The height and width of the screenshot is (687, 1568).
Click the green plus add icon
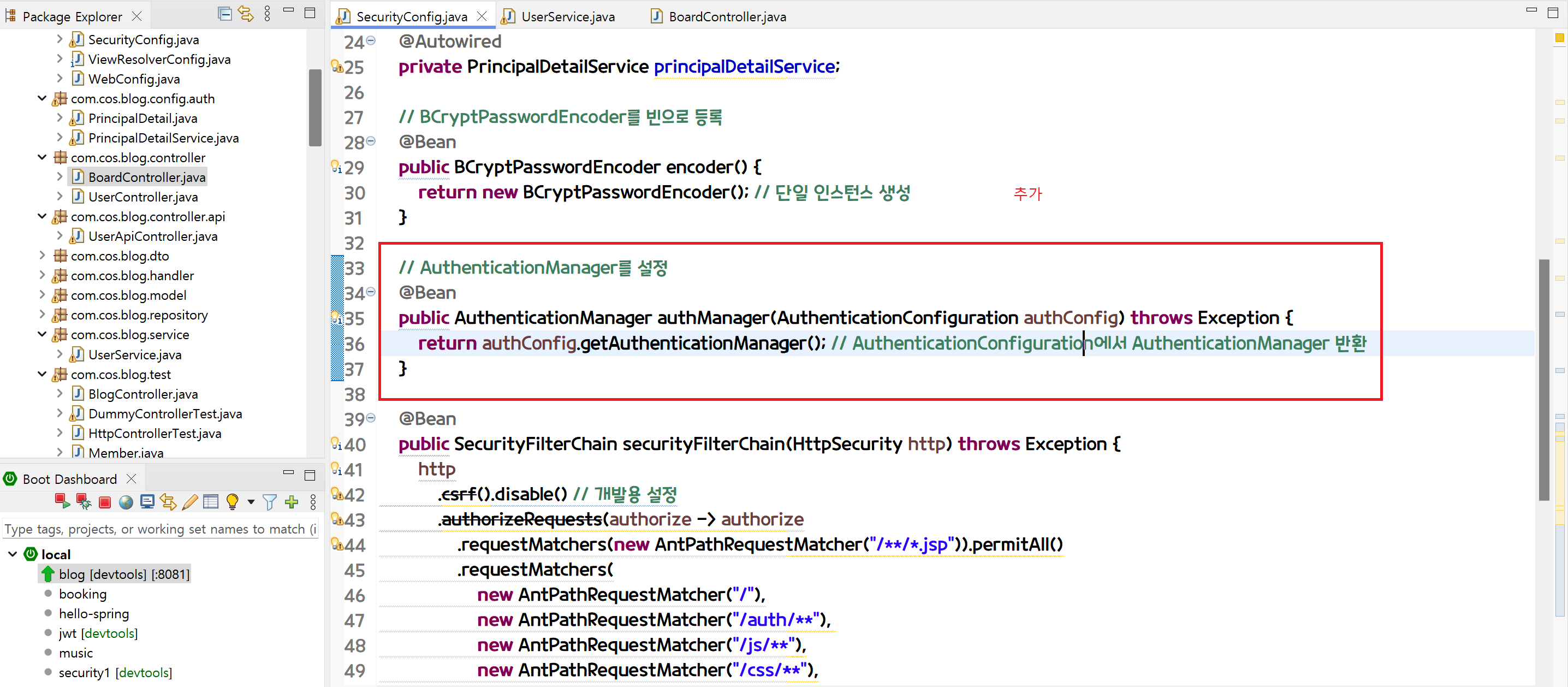click(292, 501)
